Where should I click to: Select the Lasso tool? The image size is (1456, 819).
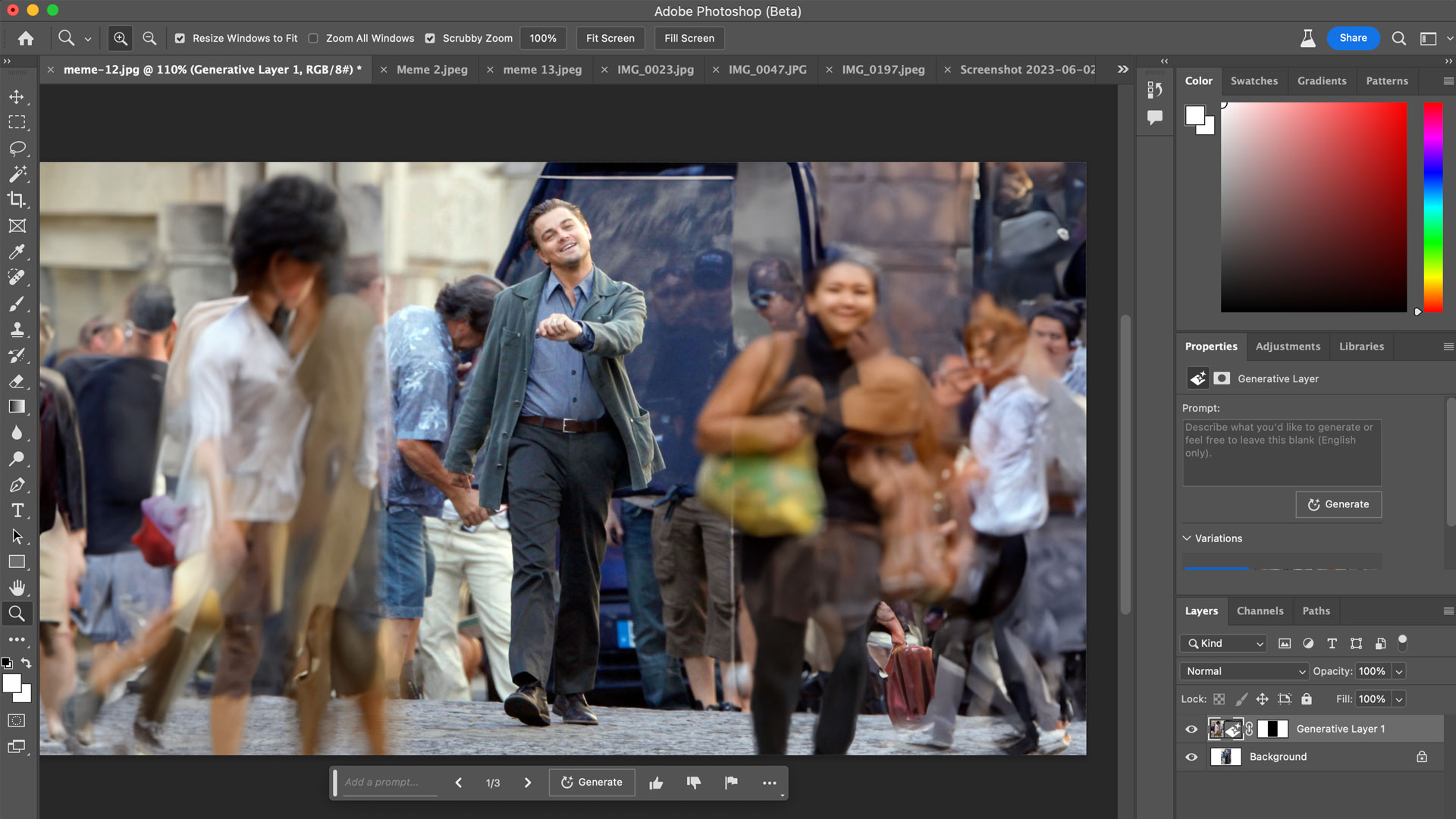tap(17, 148)
